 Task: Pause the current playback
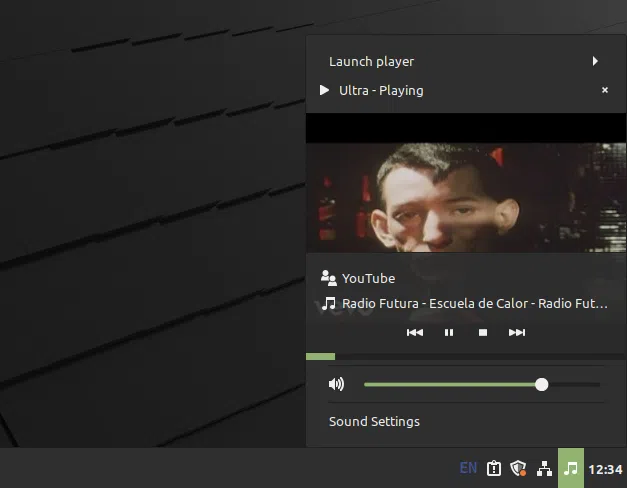pos(449,332)
